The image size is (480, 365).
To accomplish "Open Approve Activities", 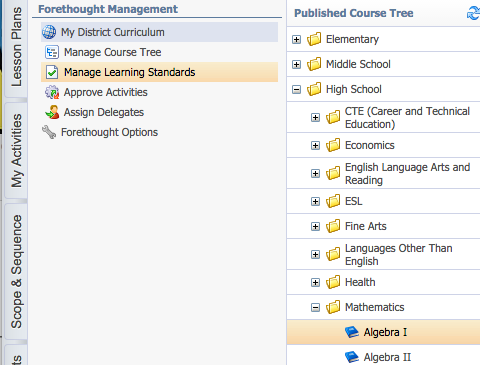I will 159,92.
